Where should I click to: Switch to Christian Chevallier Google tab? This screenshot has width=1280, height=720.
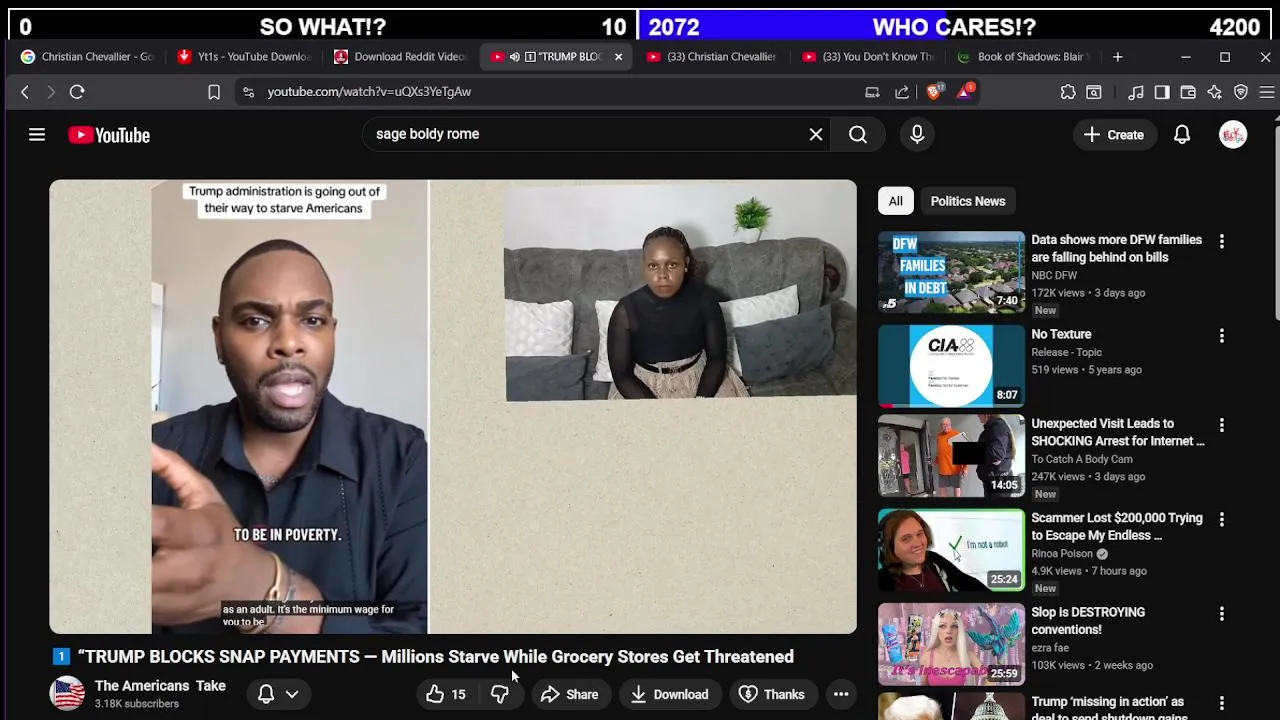pyautogui.click(x=88, y=57)
